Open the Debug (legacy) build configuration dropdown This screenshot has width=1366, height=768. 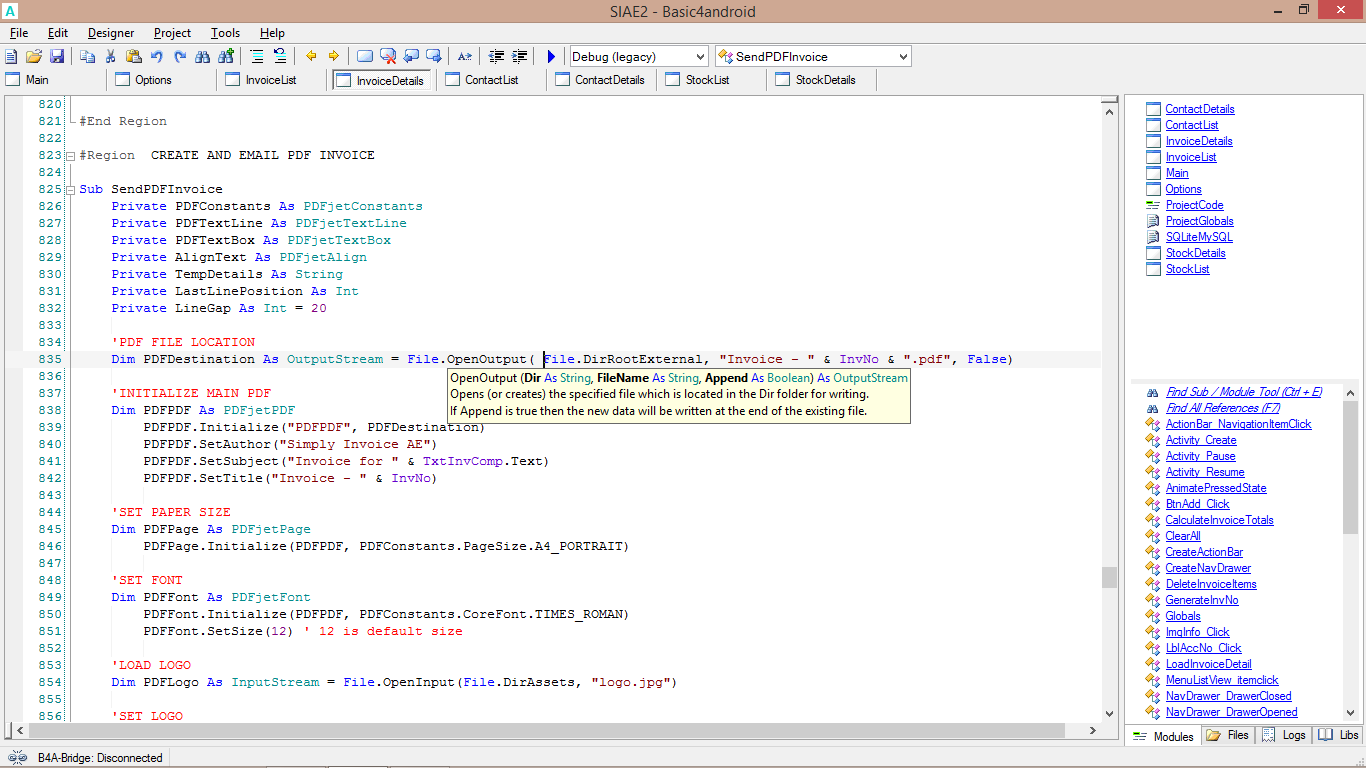click(x=638, y=57)
